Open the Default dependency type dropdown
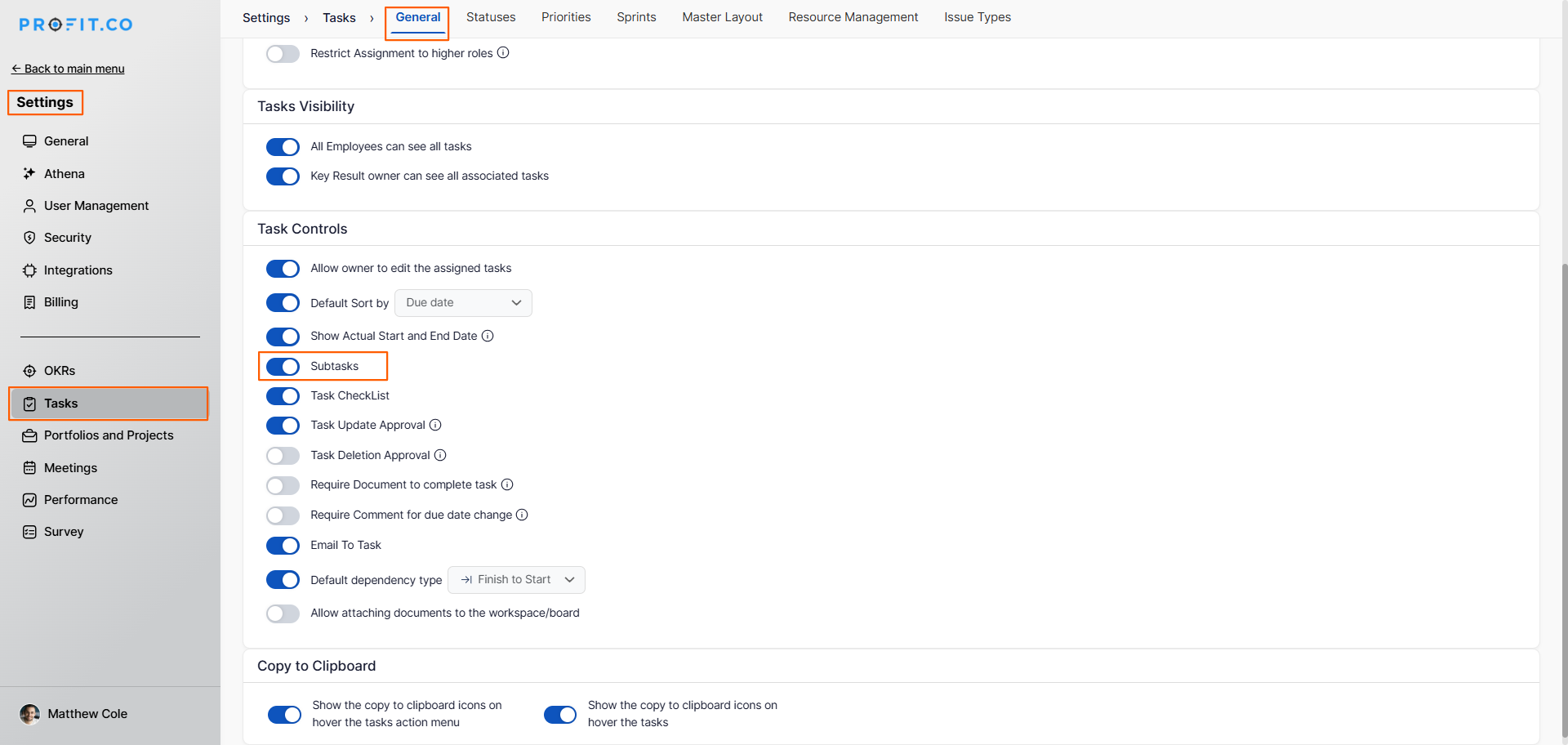Screen dimensions: 1568x745 (516, 579)
